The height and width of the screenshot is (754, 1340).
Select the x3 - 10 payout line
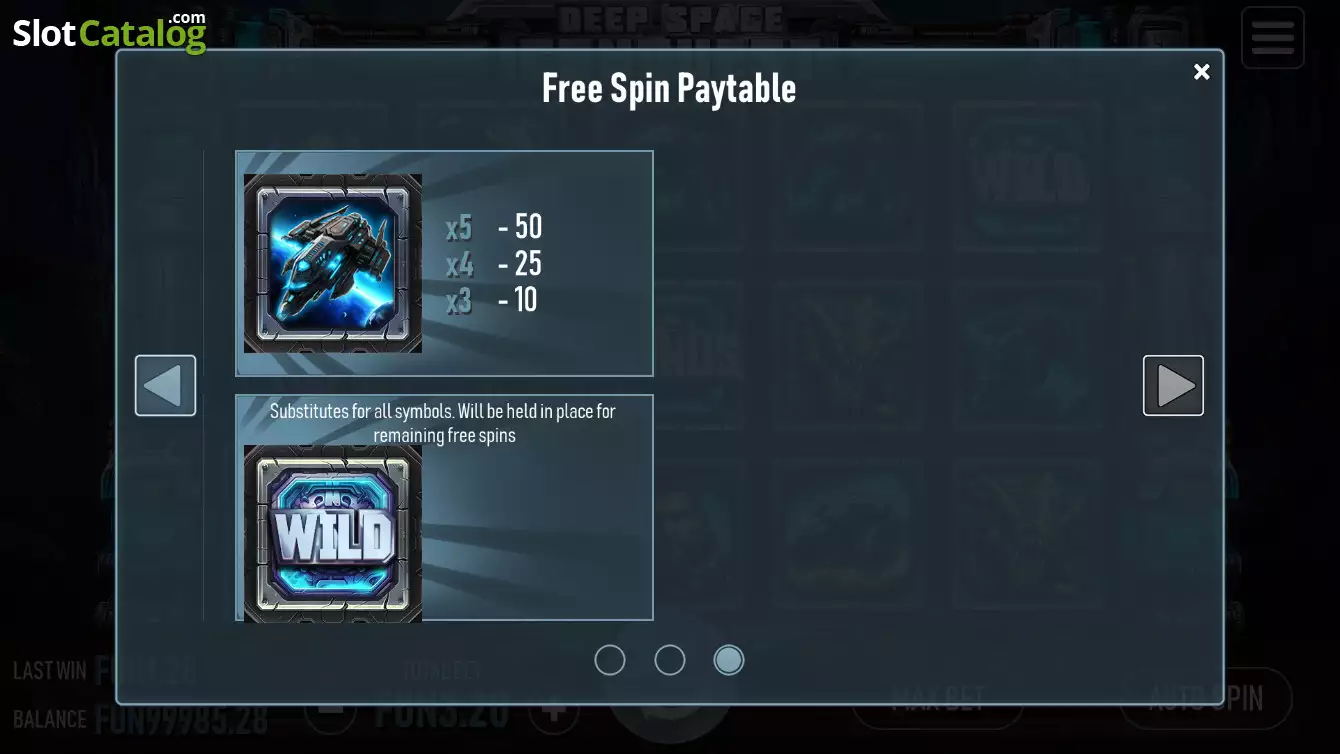pos(492,299)
